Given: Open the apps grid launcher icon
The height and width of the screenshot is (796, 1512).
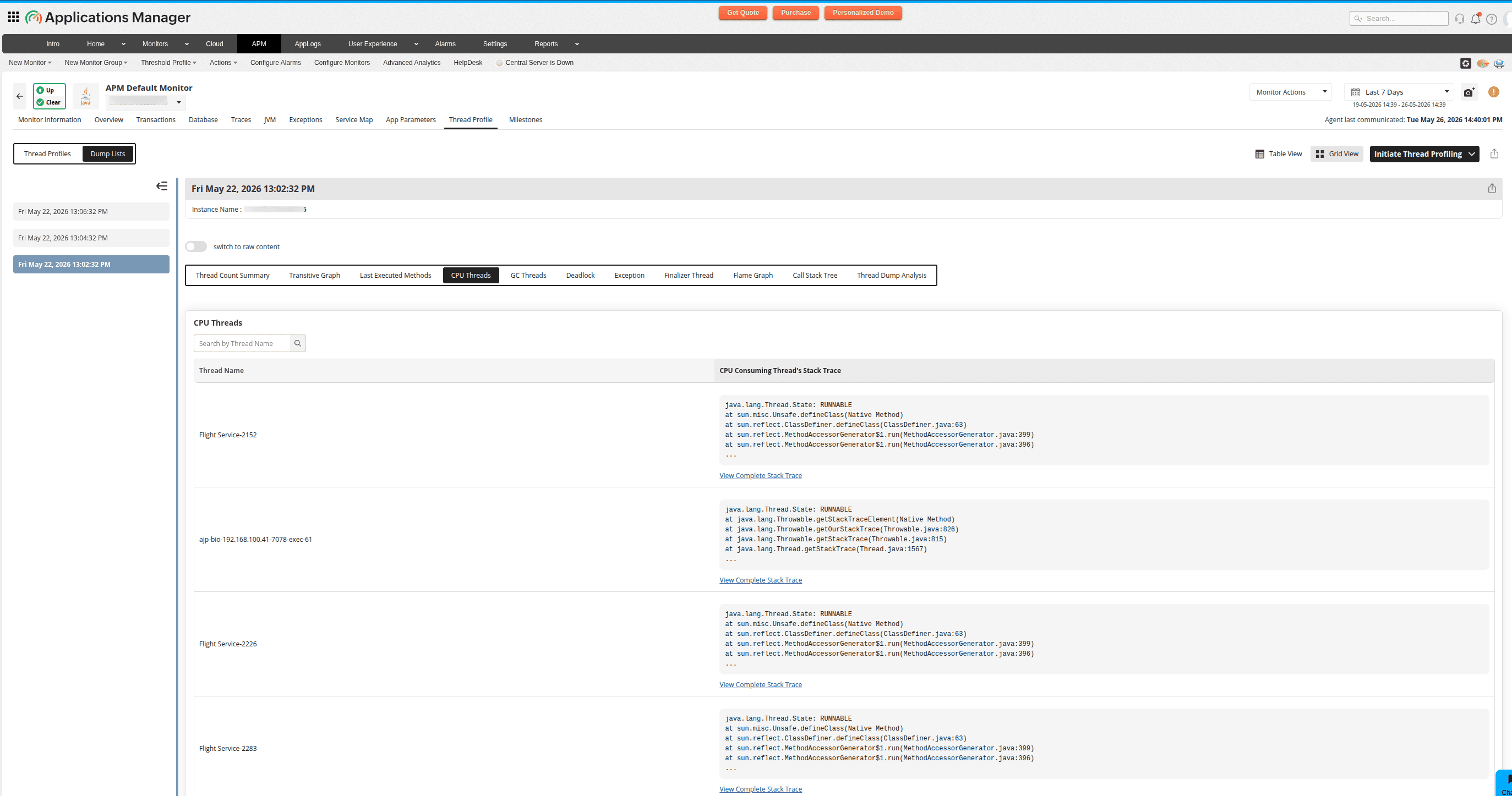Looking at the screenshot, I should 14,17.
